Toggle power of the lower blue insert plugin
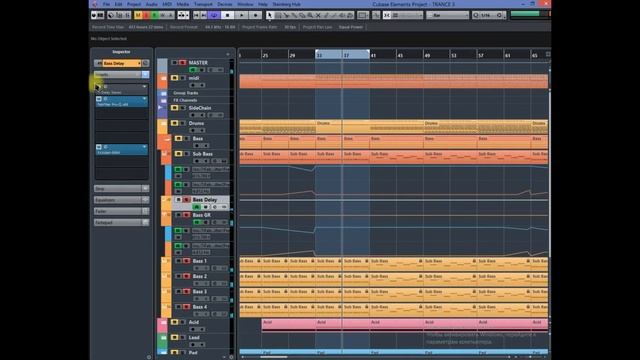 99,147
